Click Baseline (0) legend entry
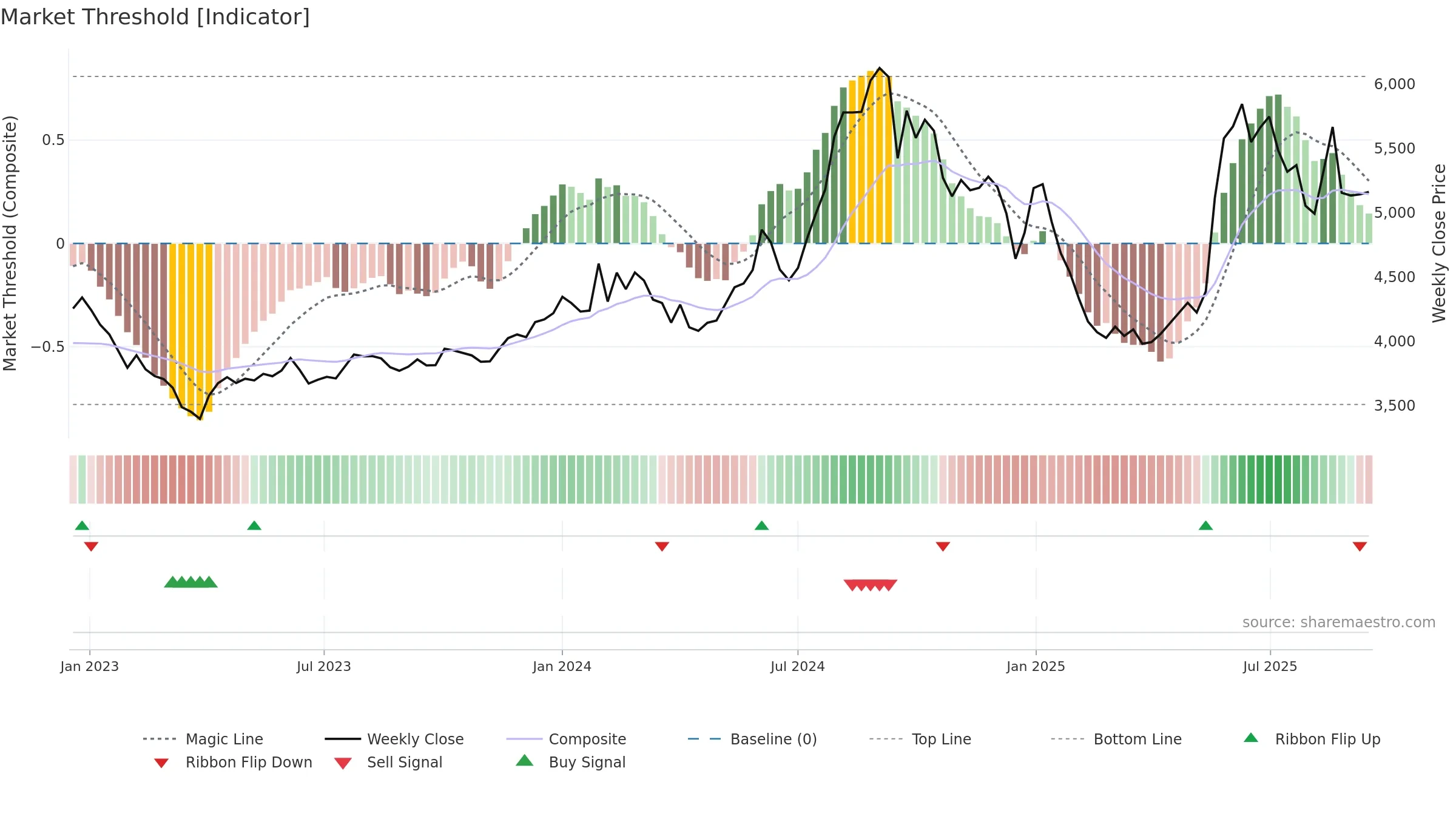Viewport: 1456px width, 819px height. (x=752, y=739)
